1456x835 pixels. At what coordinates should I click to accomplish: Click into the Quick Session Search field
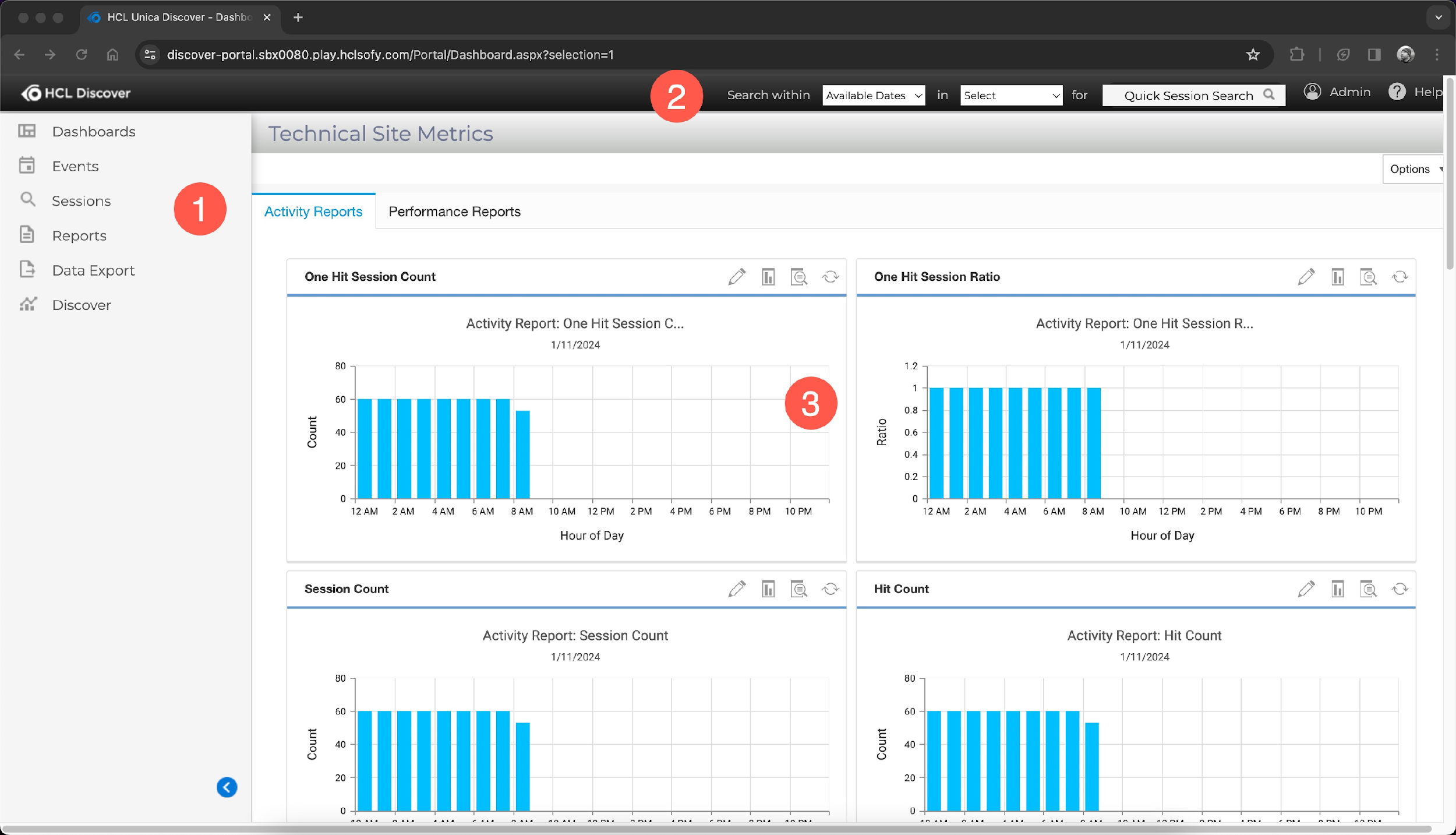coord(1187,96)
